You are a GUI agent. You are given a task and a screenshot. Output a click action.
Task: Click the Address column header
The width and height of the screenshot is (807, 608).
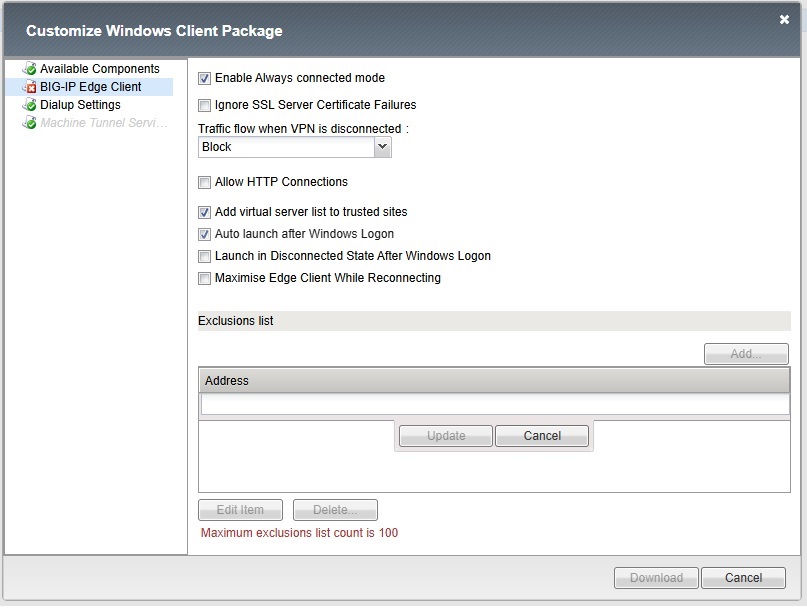tap(494, 381)
